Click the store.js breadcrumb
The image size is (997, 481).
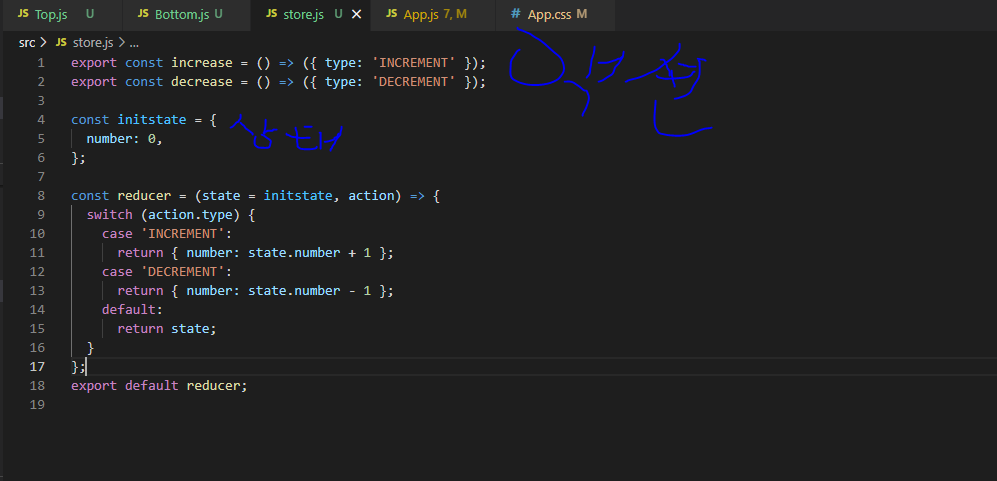click(93, 43)
